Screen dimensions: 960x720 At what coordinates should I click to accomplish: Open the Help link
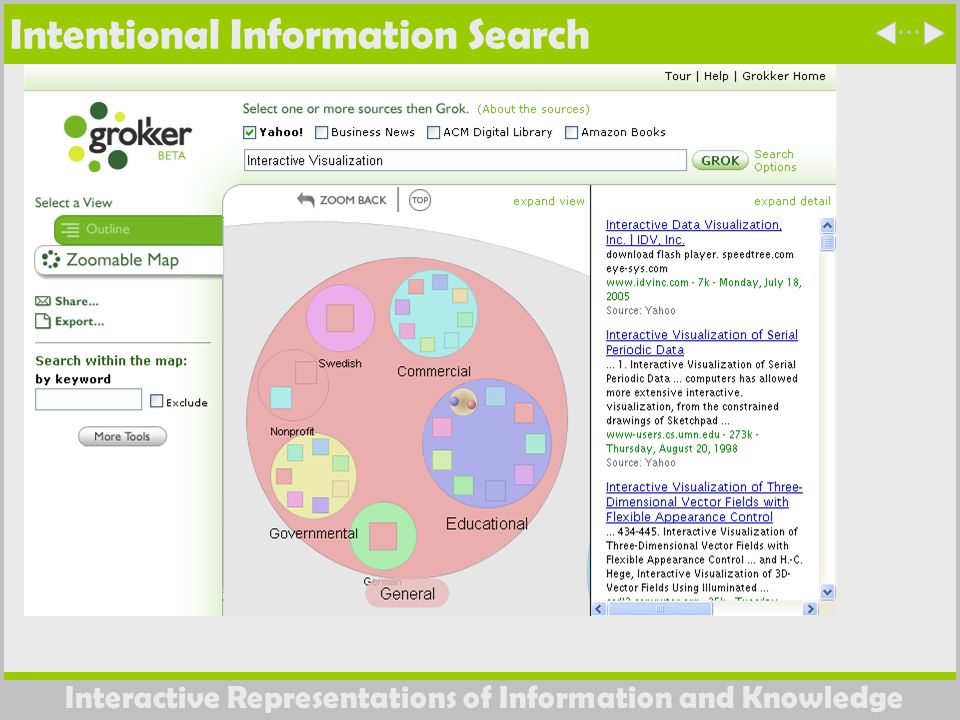tap(716, 76)
